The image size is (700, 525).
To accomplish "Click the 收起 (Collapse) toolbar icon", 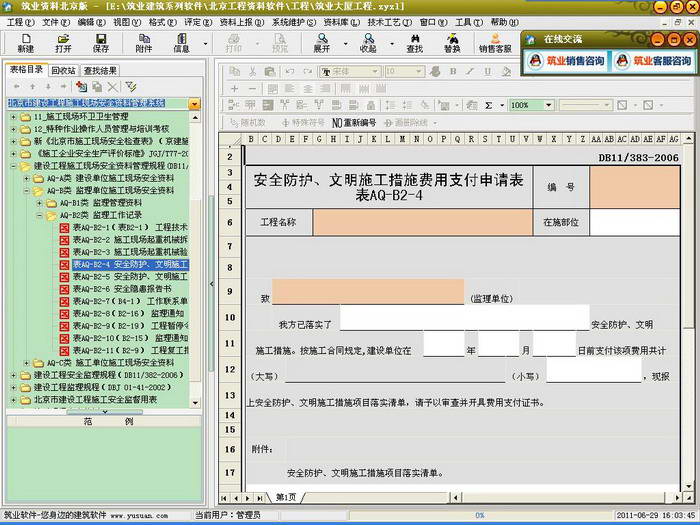I will click(368, 43).
